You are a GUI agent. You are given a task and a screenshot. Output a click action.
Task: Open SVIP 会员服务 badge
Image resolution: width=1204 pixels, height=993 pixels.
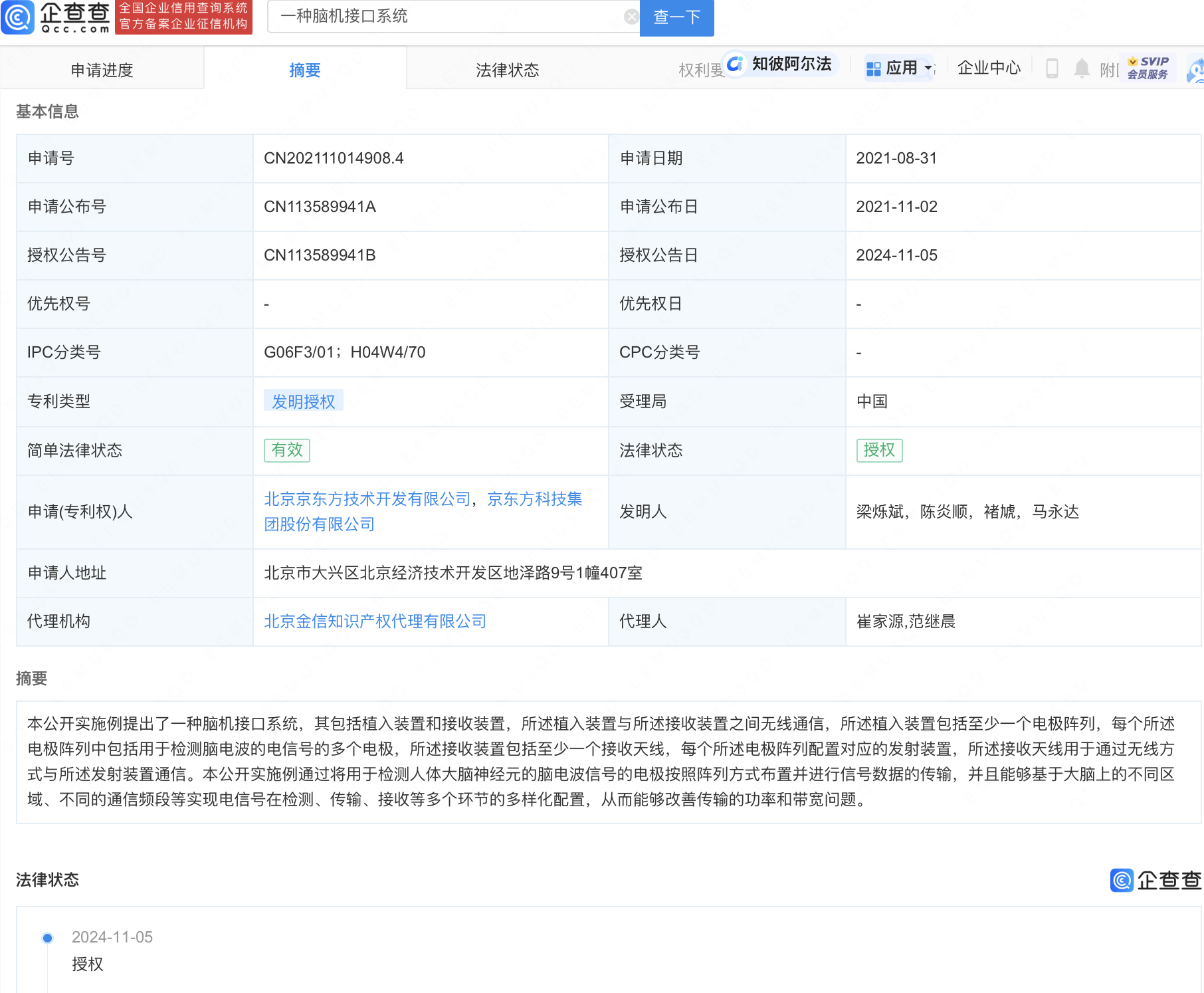[x=1148, y=68]
